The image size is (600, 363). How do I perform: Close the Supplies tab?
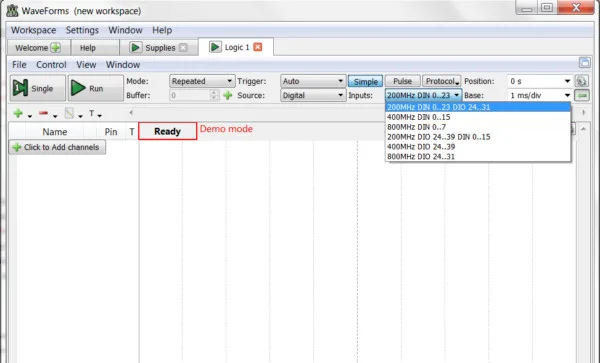(x=183, y=47)
